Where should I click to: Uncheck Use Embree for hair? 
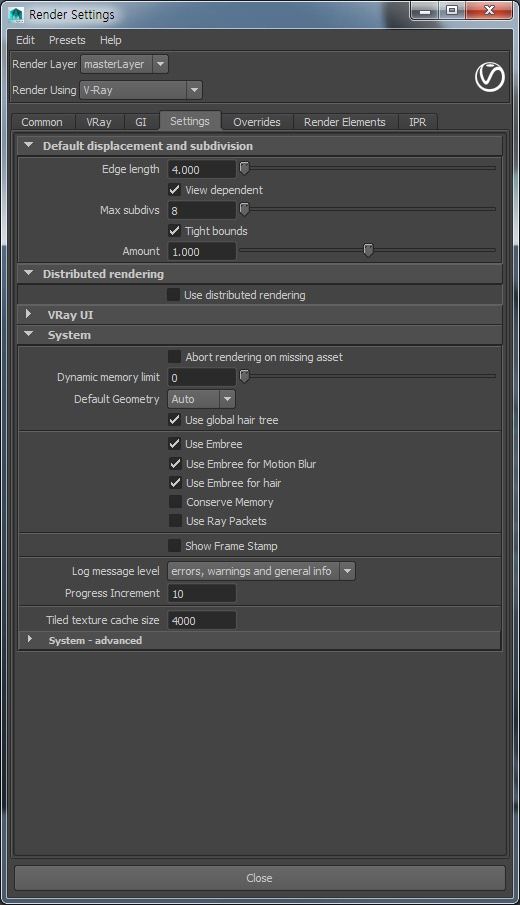tap(175, 483)
